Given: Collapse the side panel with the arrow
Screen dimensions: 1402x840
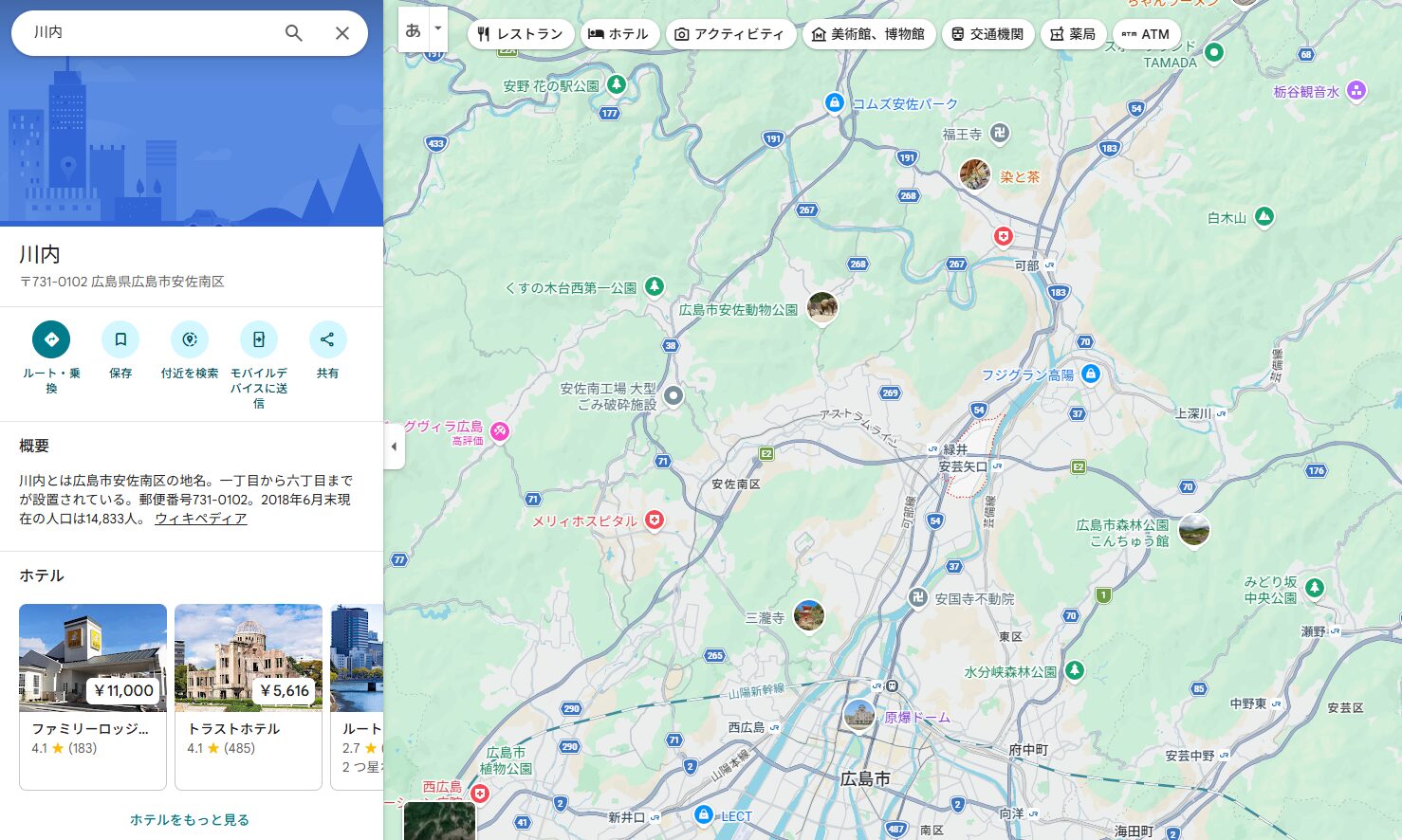Looking at the screenshot, I should point(394,447).
